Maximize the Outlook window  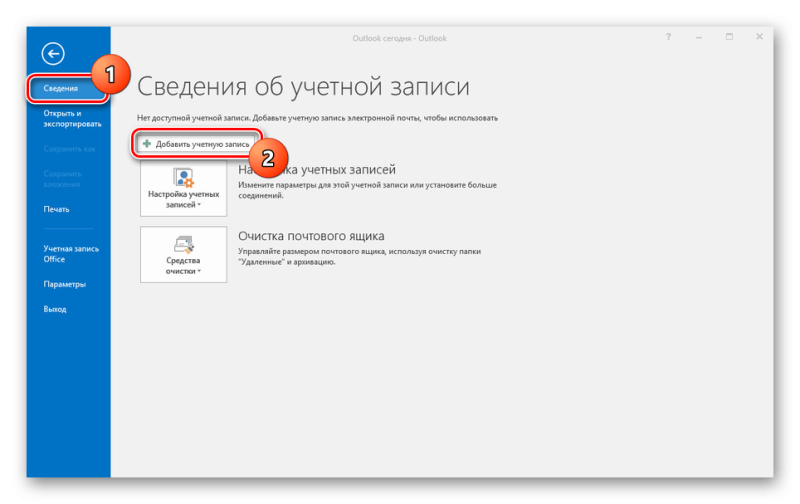click(x=729, y=37)
